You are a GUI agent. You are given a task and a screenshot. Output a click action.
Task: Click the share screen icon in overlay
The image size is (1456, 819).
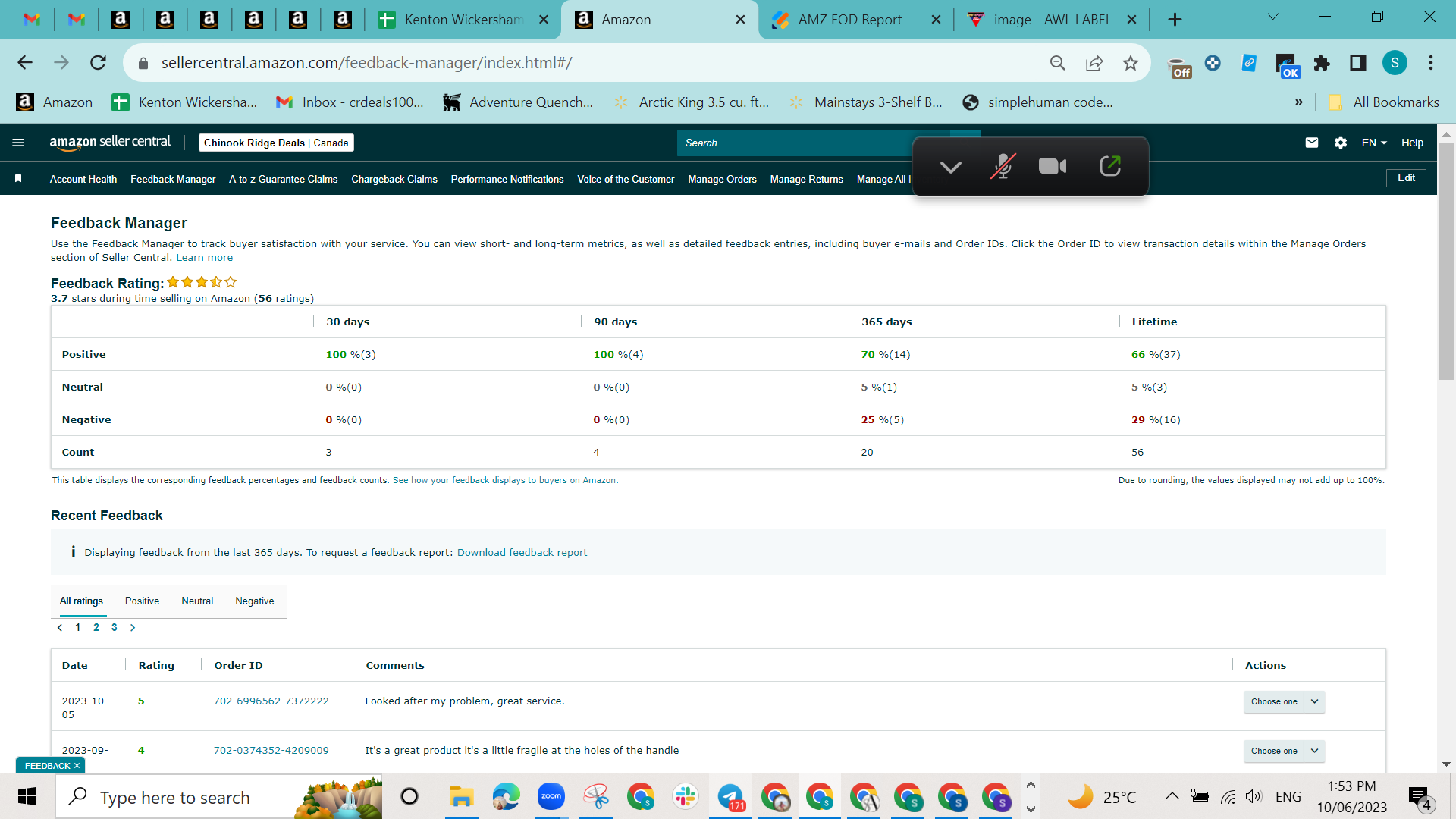point(1110,166)
